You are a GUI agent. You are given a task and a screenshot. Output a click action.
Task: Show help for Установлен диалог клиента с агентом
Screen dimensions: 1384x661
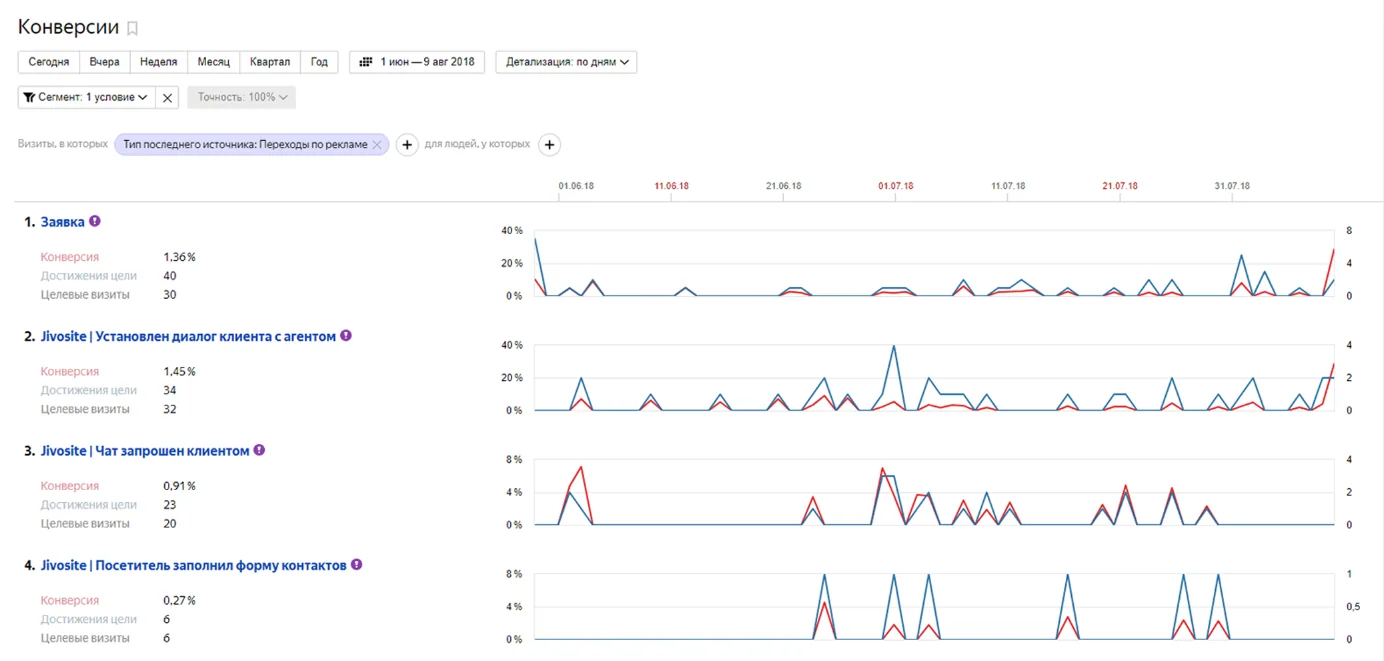[346, 336]
